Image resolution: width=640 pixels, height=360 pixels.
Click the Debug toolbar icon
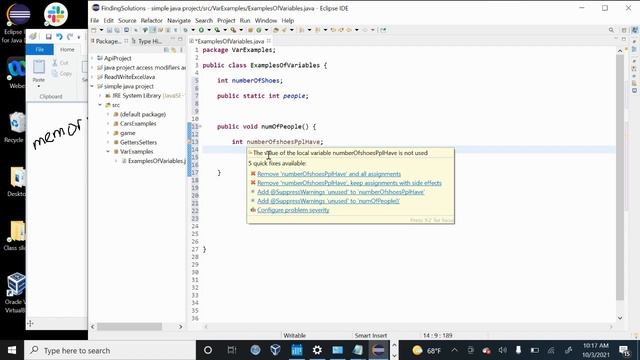[185, 30]
